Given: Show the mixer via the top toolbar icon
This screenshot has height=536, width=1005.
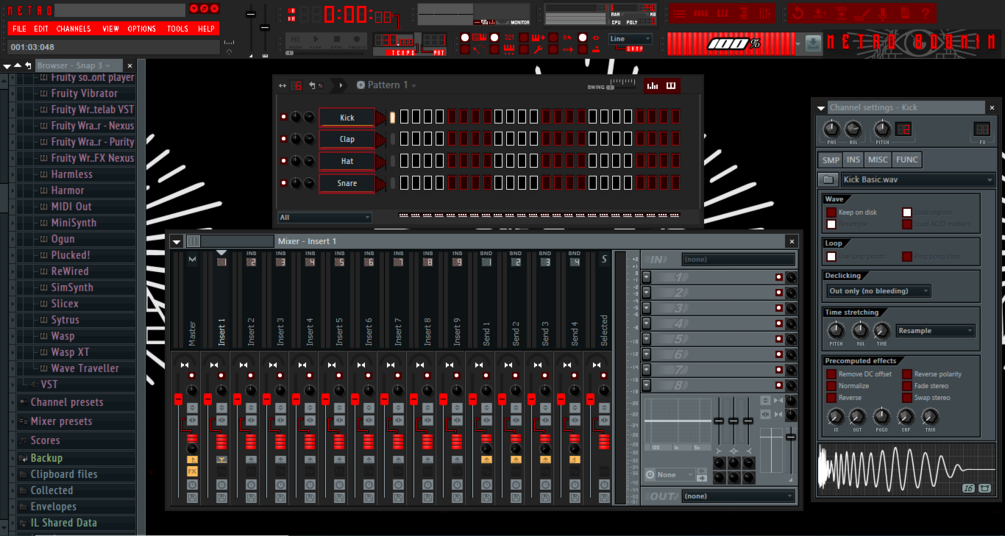Looking at the screenshot, I should point(765,13).
